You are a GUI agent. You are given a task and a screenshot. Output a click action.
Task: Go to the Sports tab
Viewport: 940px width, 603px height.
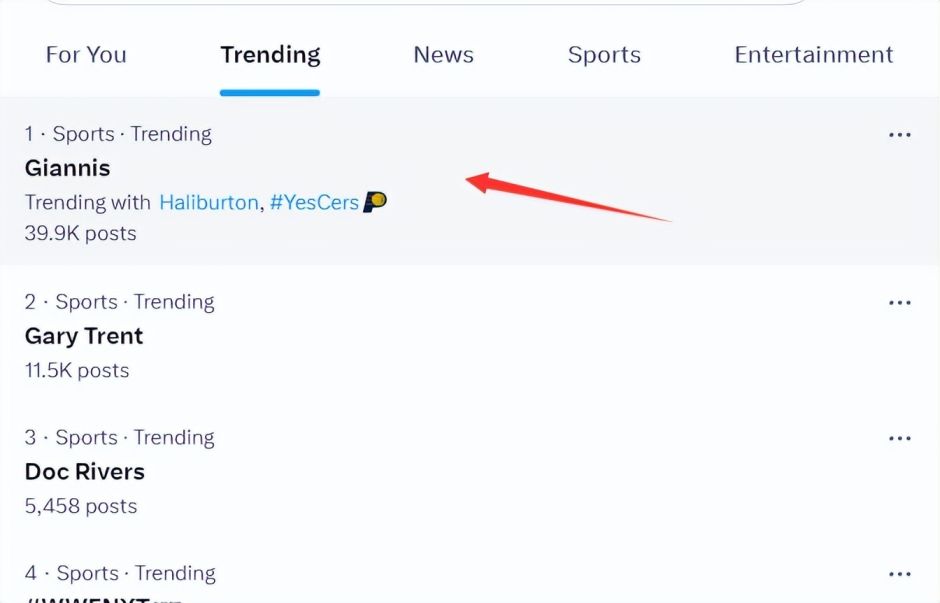[x=604, y=55]
